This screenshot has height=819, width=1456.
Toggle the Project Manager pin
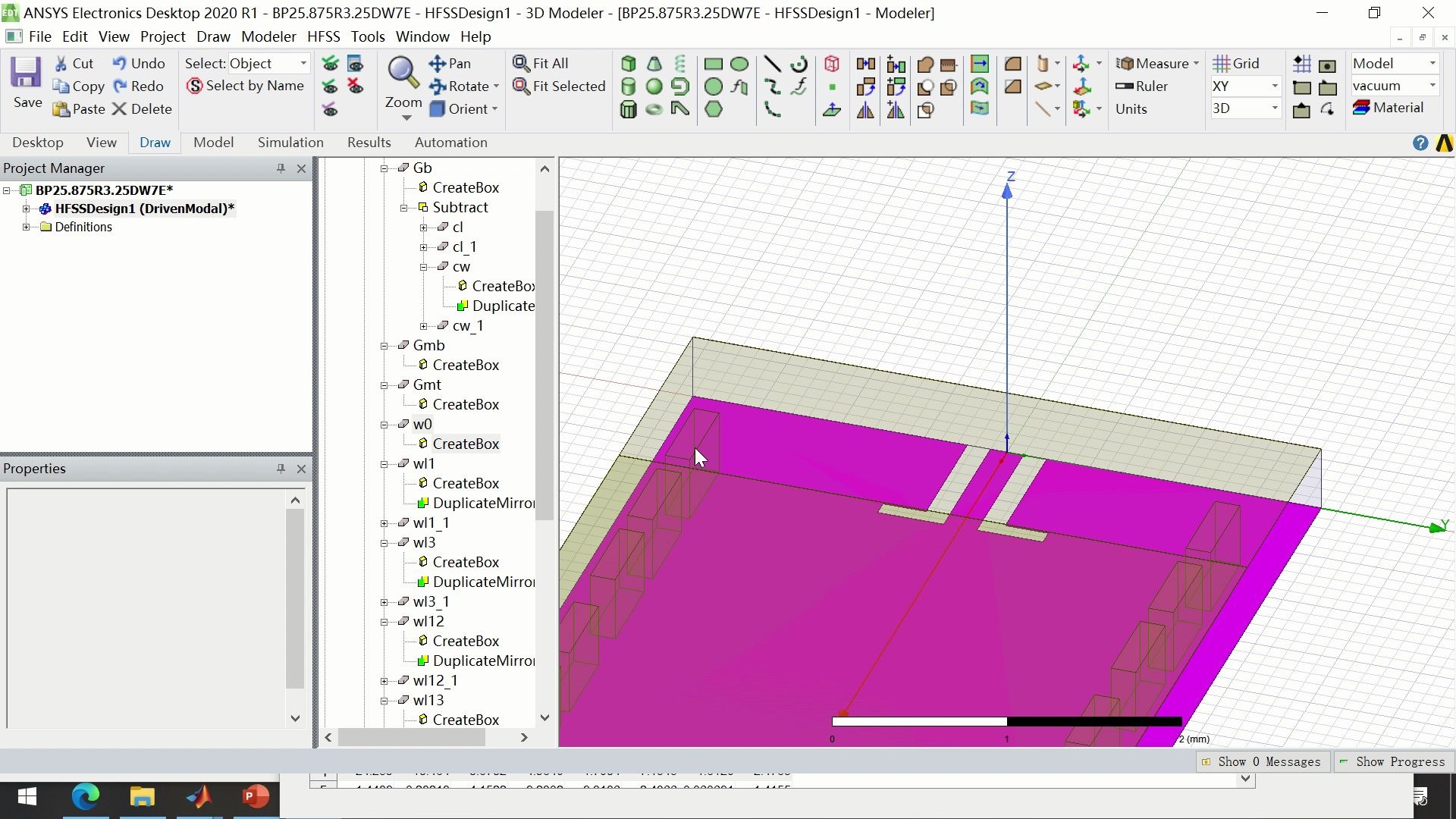[281, 168]
